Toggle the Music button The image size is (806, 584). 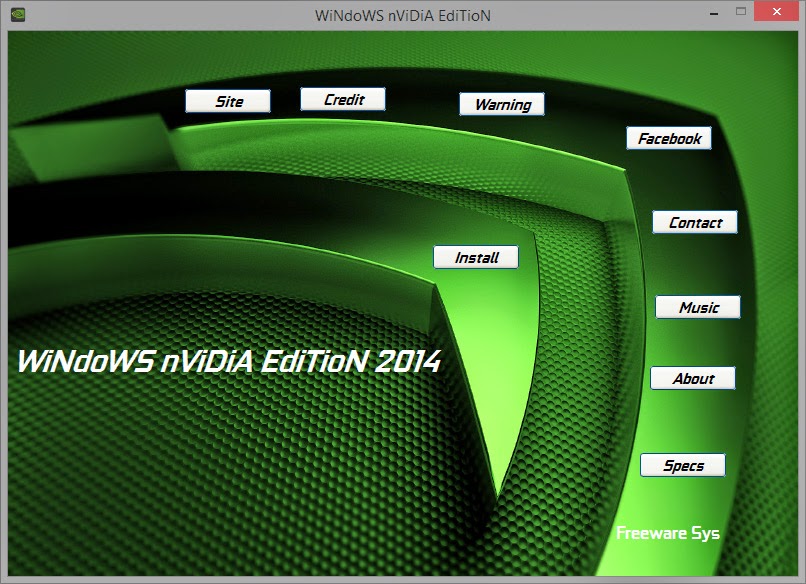(698, 307)
